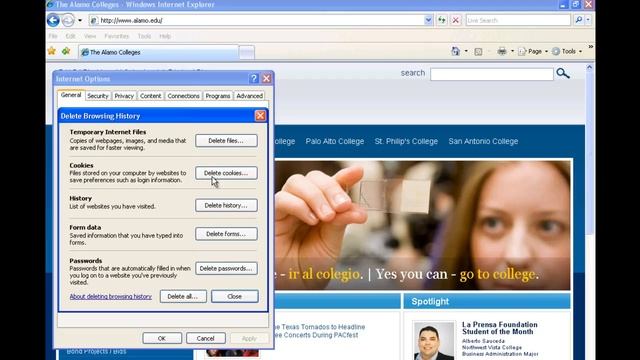Click the Delete cookies button

(x=226, y=173)
